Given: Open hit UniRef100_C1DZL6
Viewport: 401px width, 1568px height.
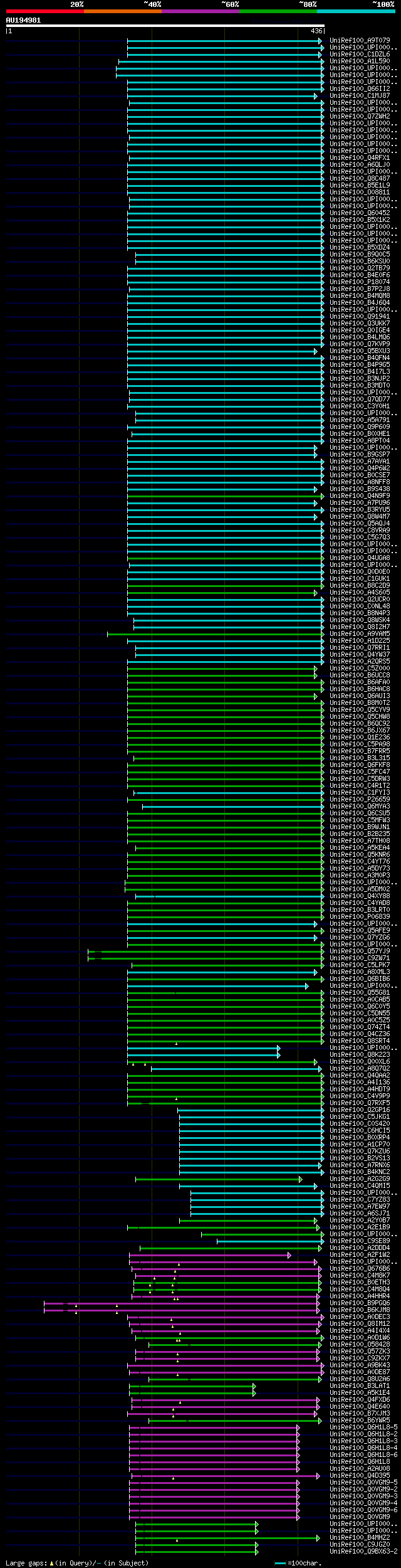Looking at the screenshot, I should 360,55.
